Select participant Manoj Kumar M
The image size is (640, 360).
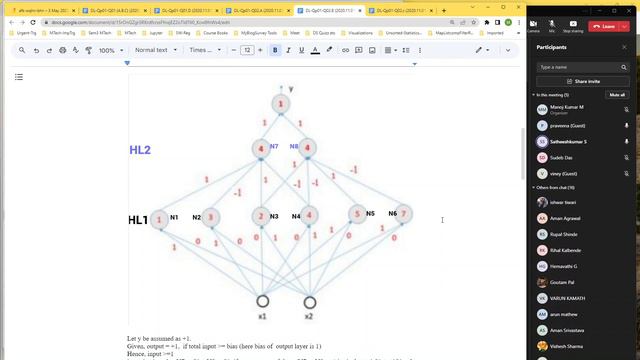583,109
